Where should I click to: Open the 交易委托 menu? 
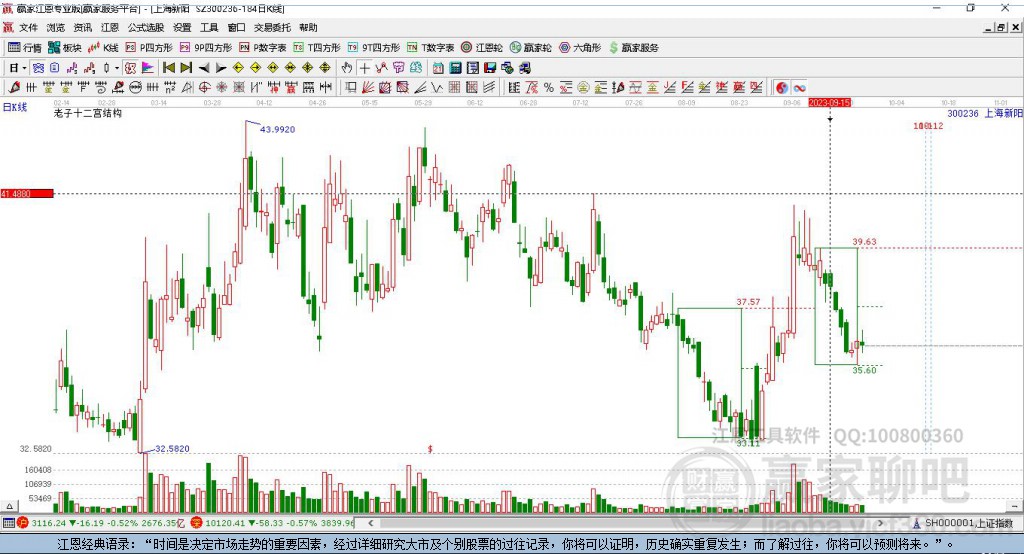point(272,27)
